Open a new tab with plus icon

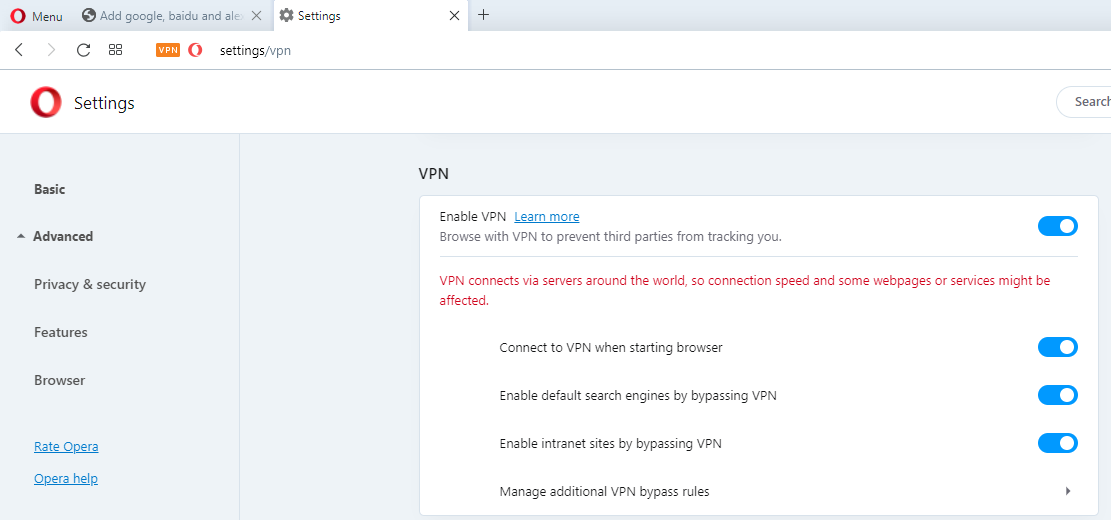484,15
